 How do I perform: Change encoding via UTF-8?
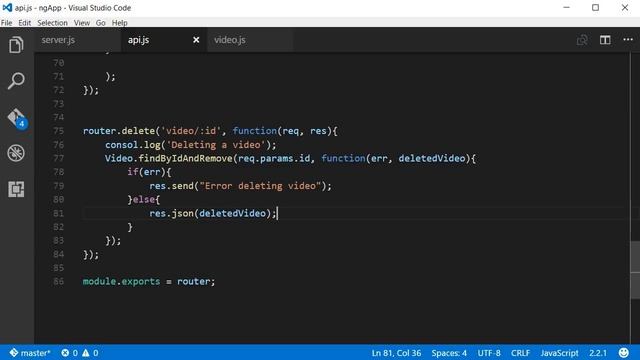tap(489, 353)
